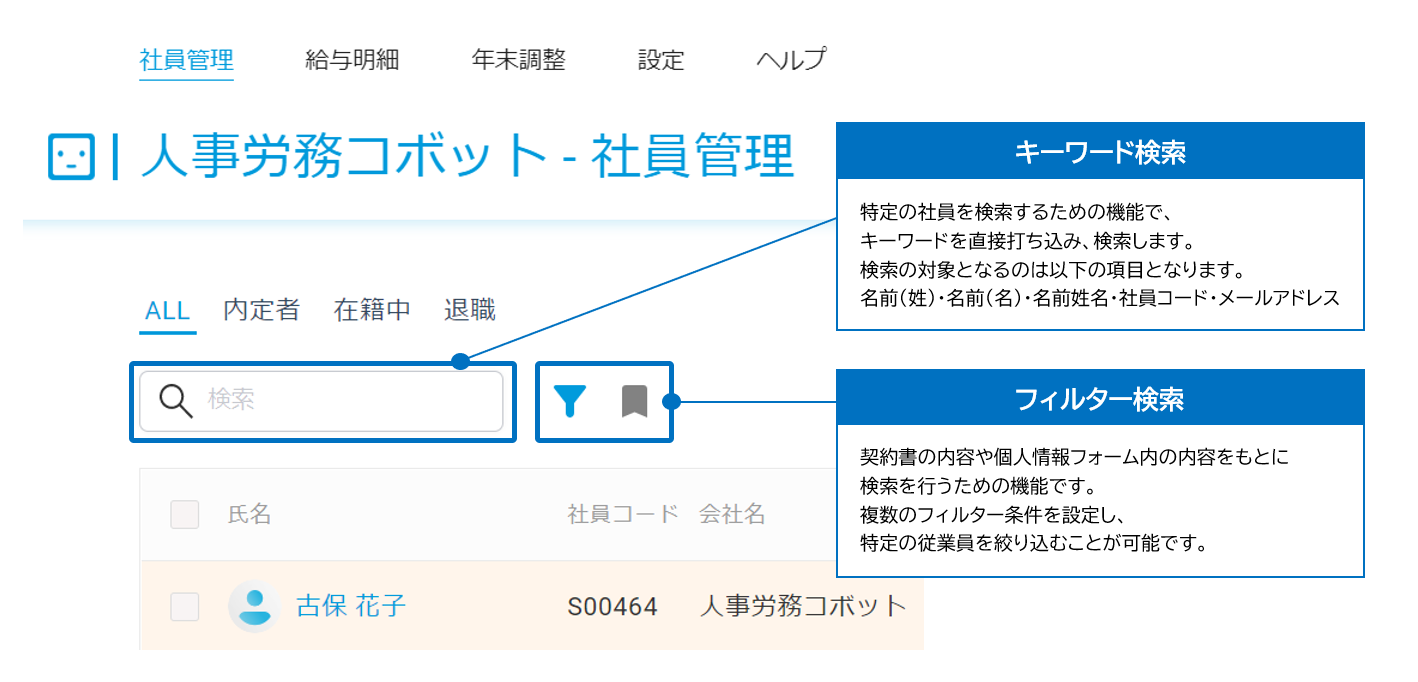Open 設定 from the top menu
Screen dimensions: 1418x682
(x=661, y=60)
